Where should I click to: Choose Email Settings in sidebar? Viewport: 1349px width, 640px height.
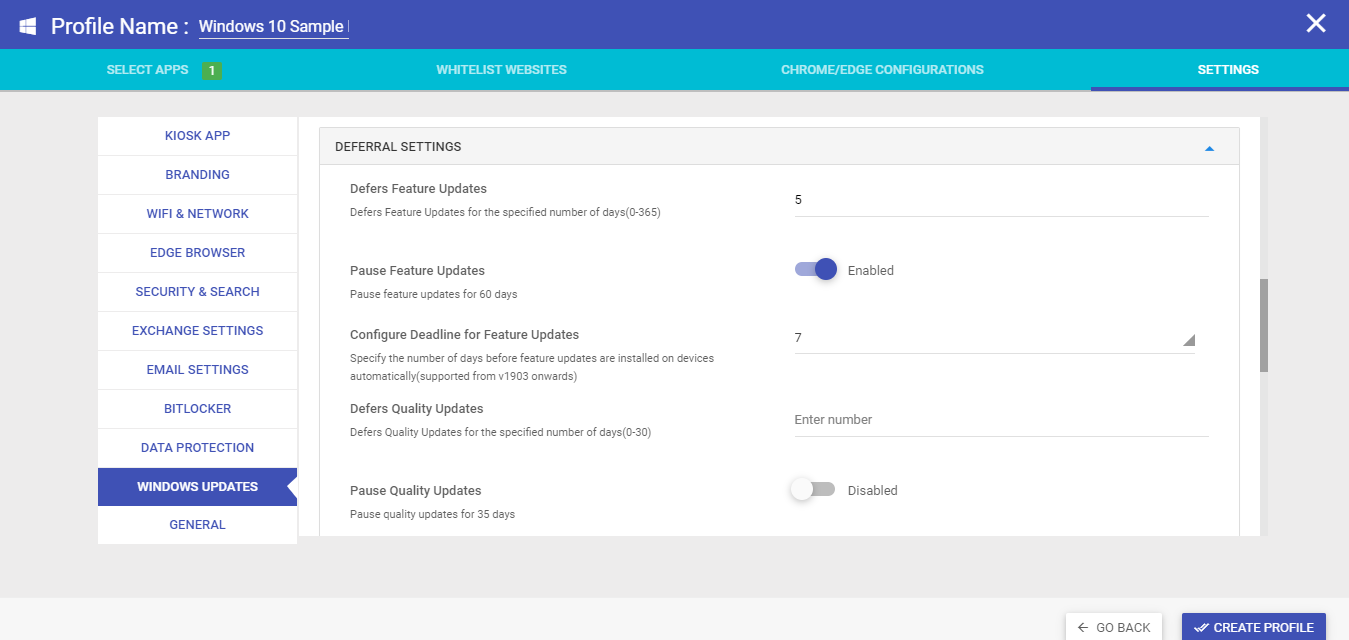pyautogui.click(x=198, y=370)
